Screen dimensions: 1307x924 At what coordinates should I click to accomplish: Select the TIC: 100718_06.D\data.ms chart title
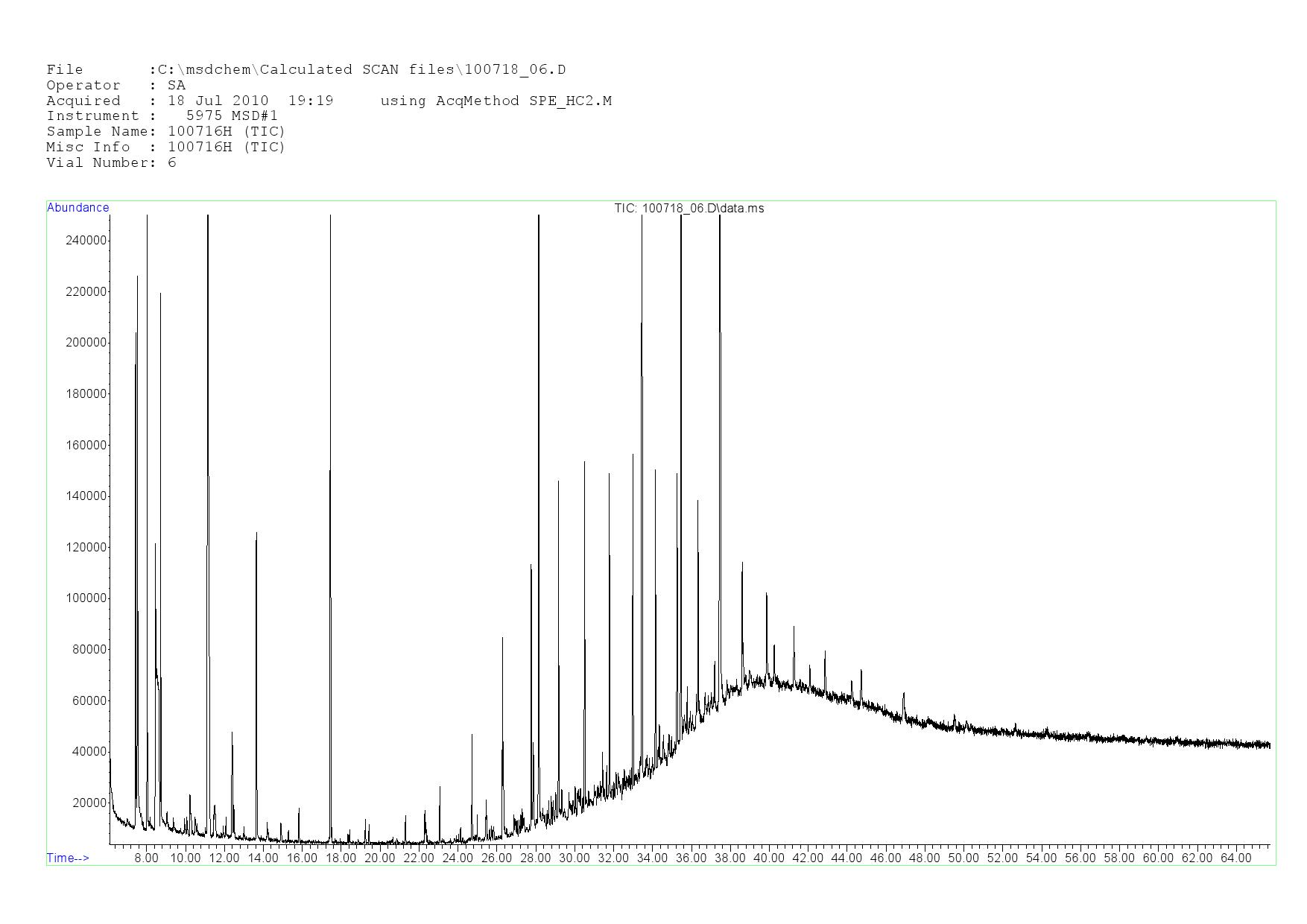[689, 209]
